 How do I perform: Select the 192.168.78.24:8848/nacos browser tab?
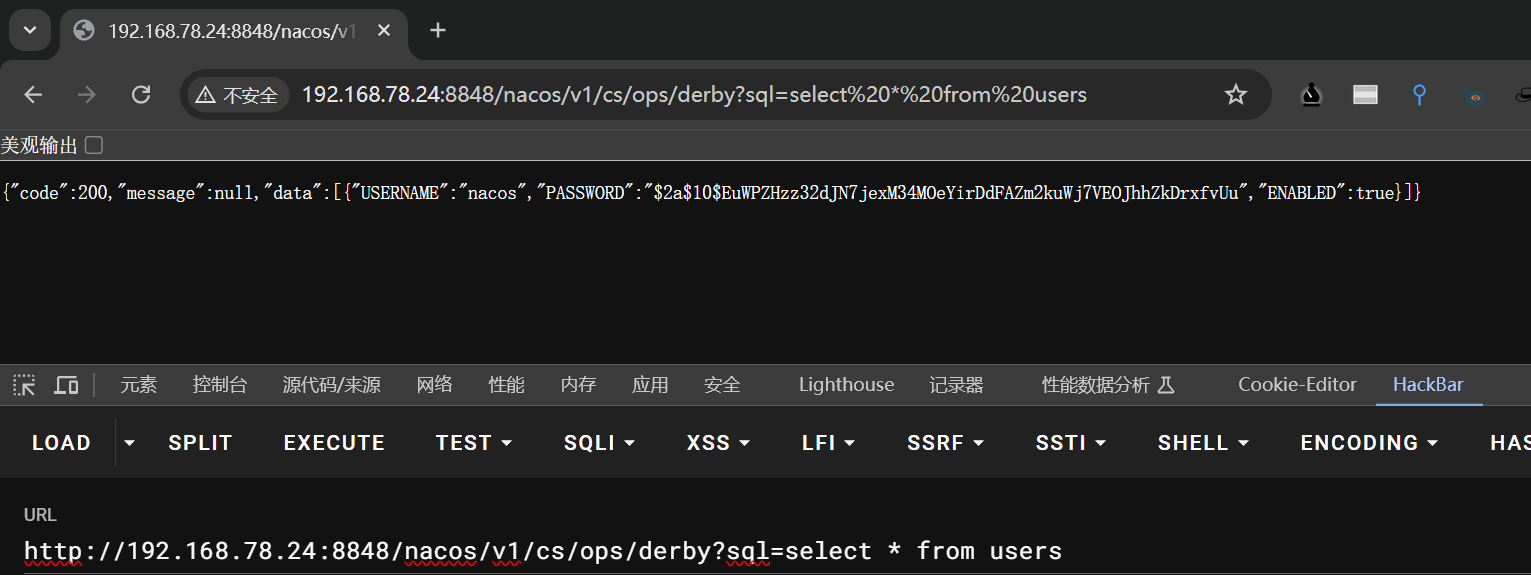click(x=232, y=31)
